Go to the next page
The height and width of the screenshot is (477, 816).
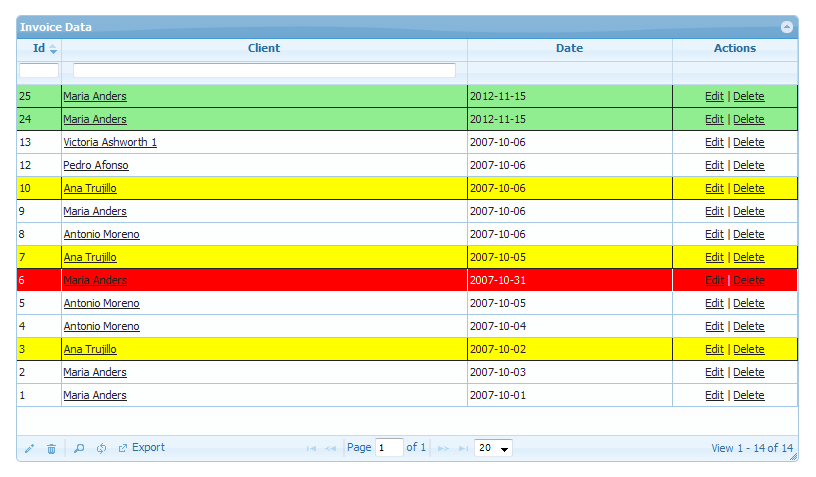pos(444,449)
